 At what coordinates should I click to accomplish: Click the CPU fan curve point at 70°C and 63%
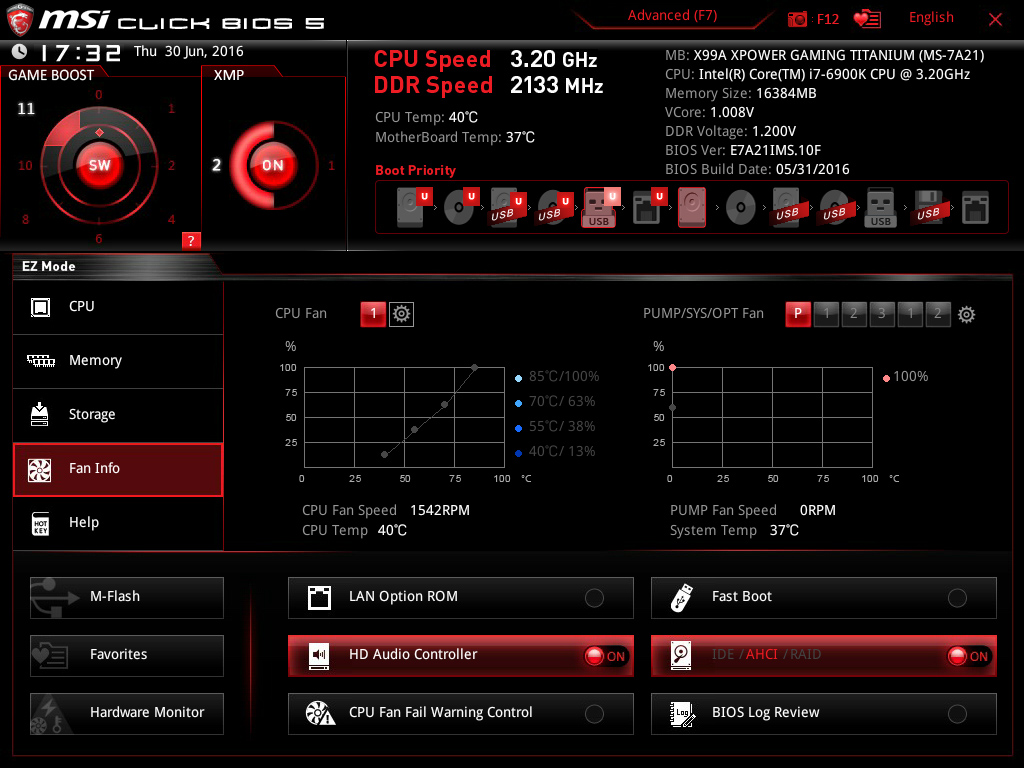(445, 405)
